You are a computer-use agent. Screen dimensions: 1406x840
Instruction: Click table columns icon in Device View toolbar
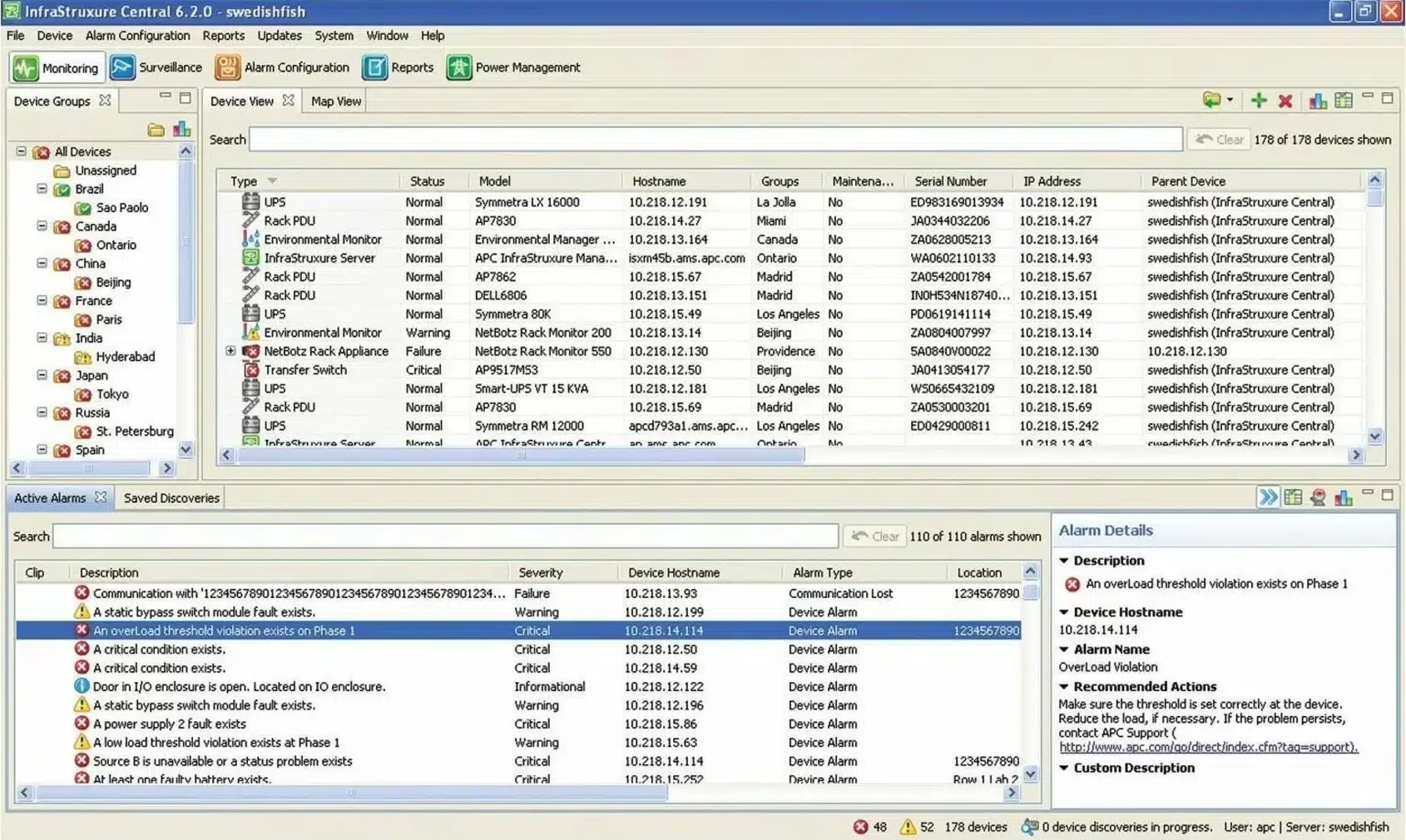1344,100
